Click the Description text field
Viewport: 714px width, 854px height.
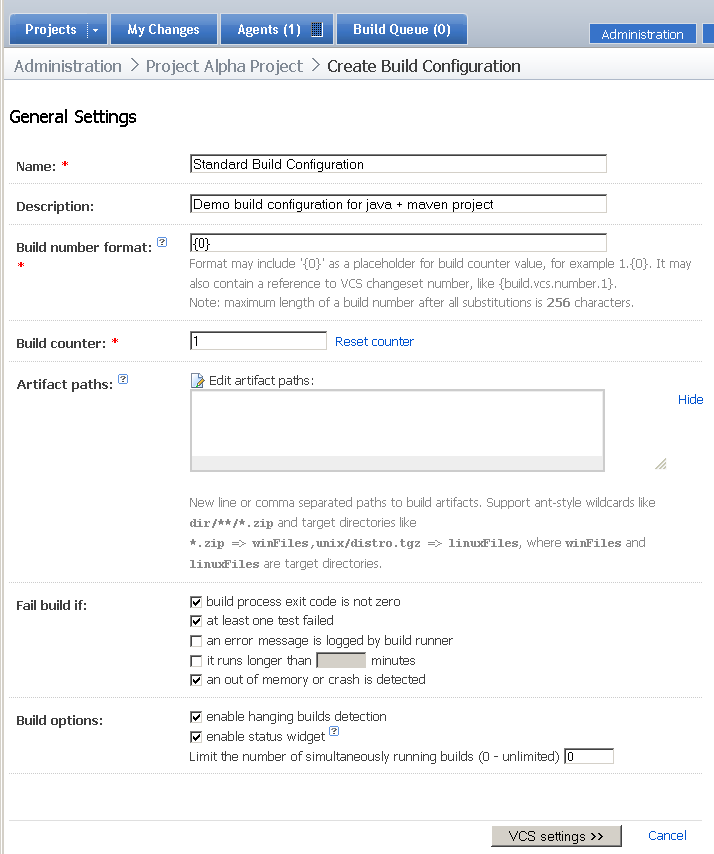click(x=398, y=204)
